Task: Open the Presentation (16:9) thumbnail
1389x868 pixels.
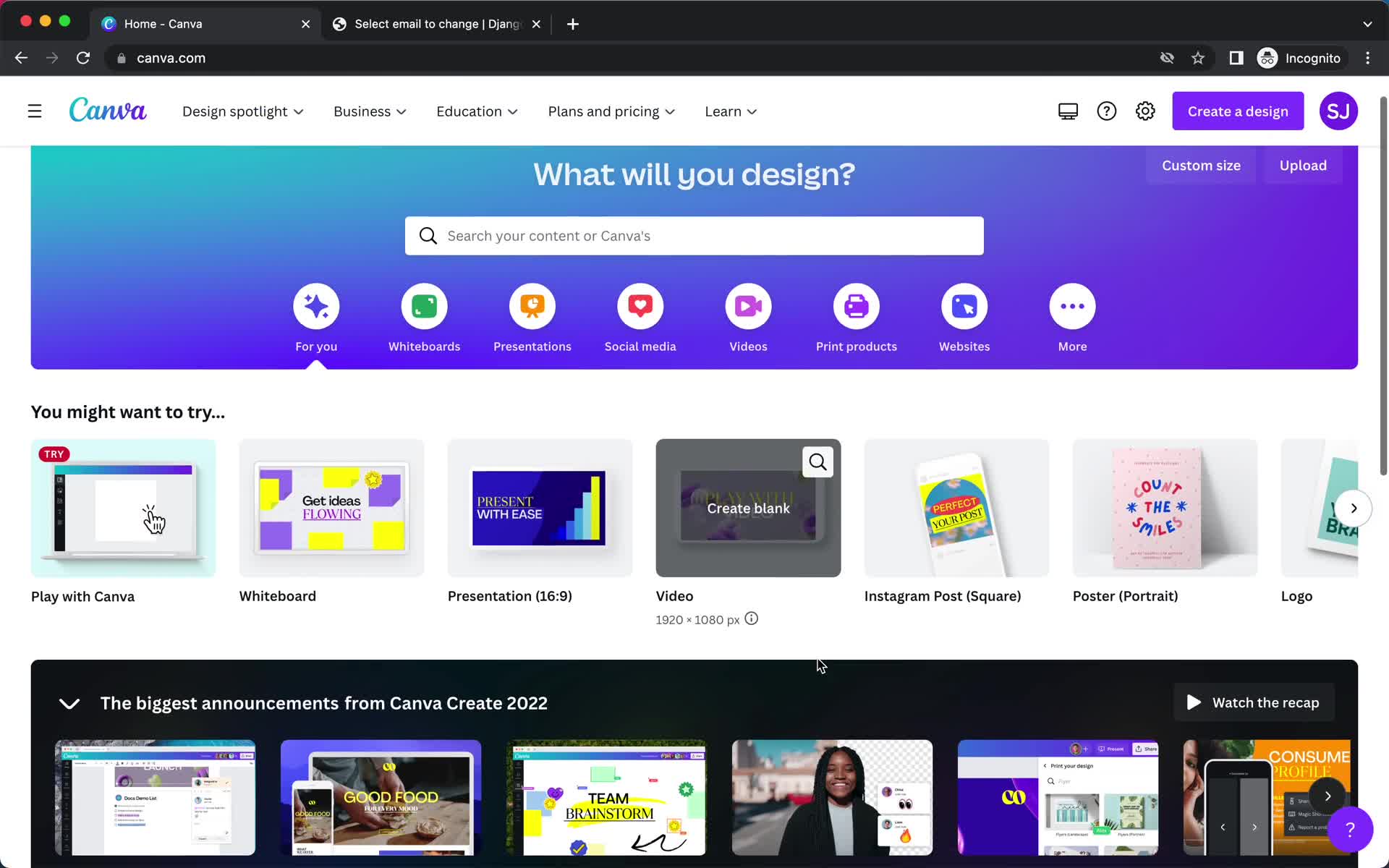Action: tap(540, 508)
